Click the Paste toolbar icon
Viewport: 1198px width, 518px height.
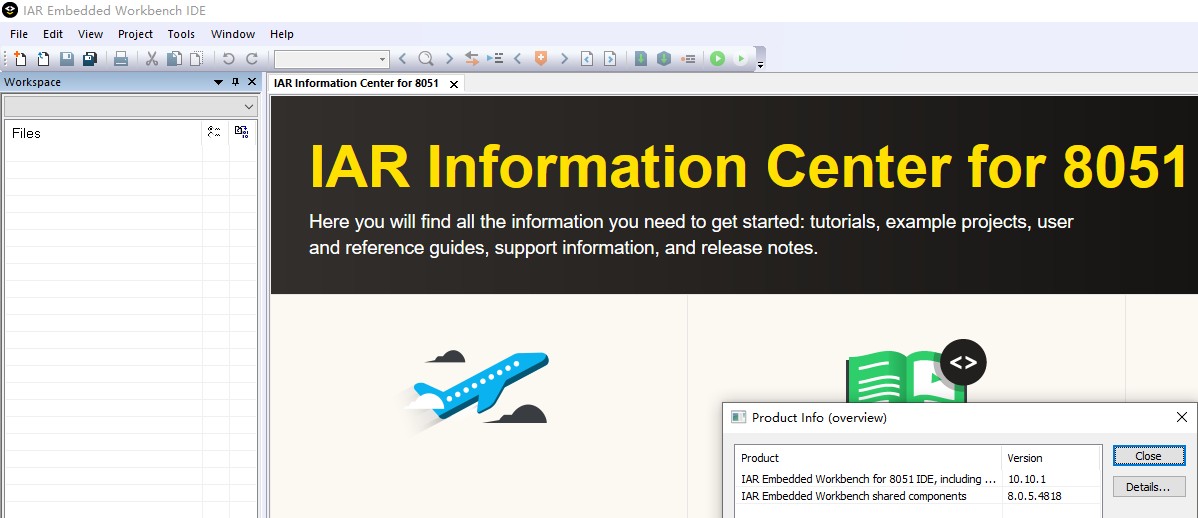pos(196,59)
